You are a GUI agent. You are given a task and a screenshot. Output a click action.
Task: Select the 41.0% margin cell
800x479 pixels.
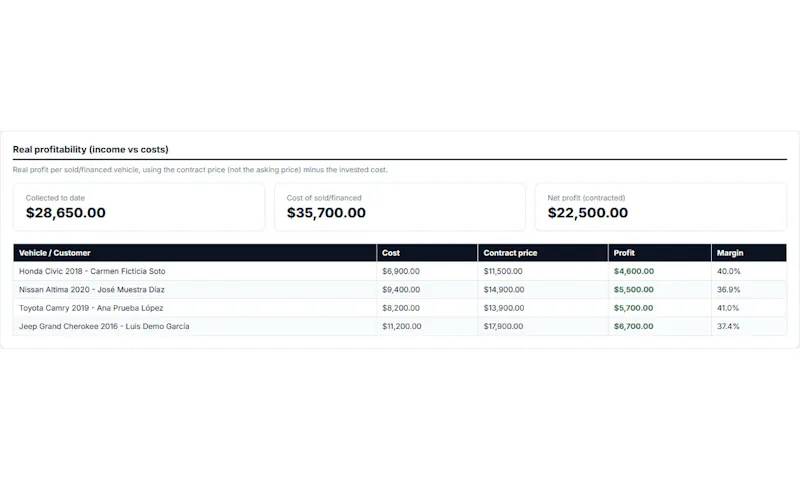[x=728, y=308]
